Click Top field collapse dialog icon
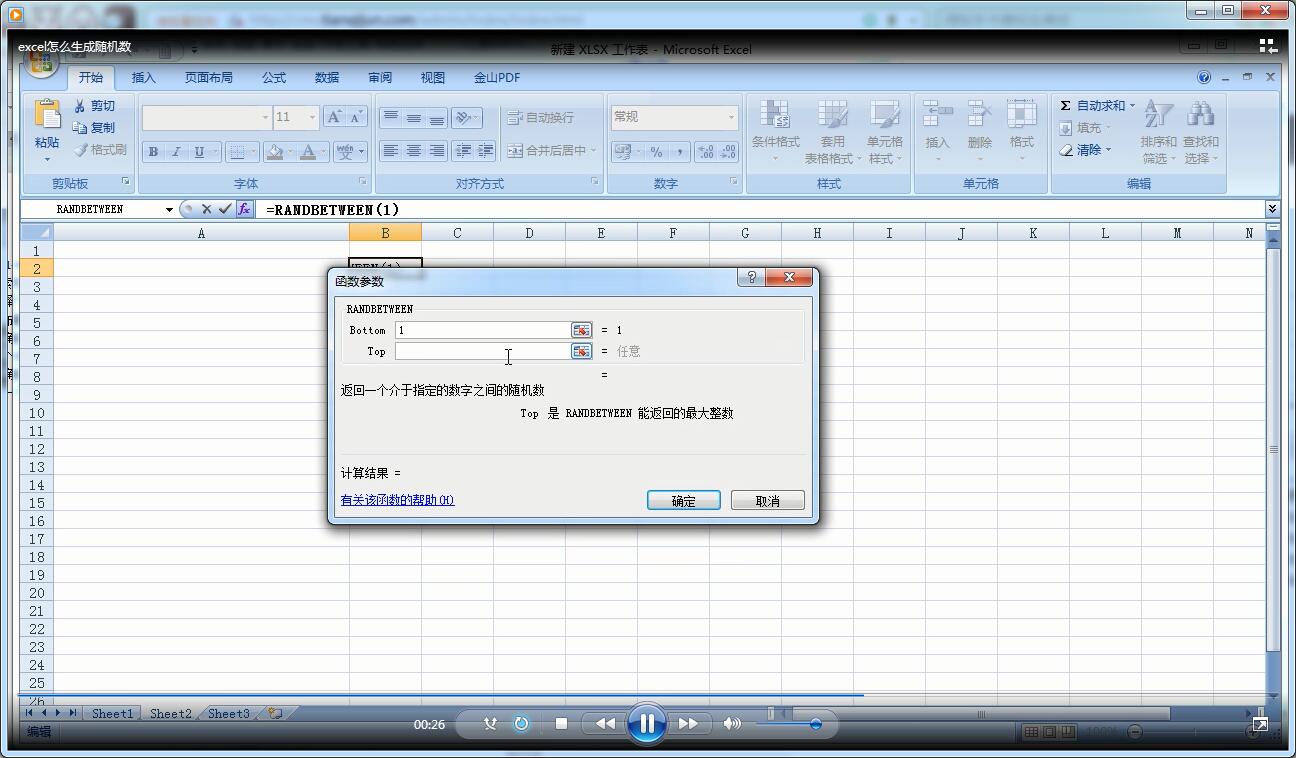 pos(581,351)
